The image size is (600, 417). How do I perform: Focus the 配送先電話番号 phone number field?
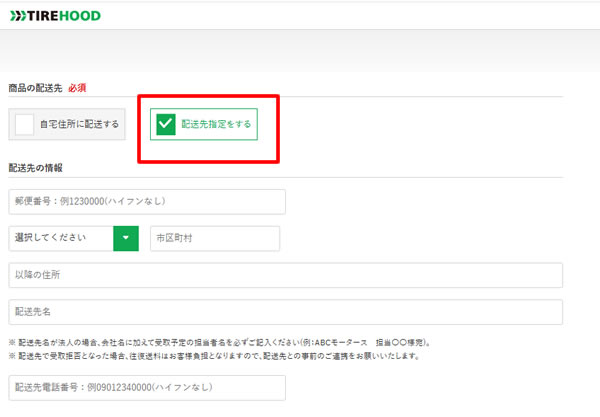click(x=147, y=387)
